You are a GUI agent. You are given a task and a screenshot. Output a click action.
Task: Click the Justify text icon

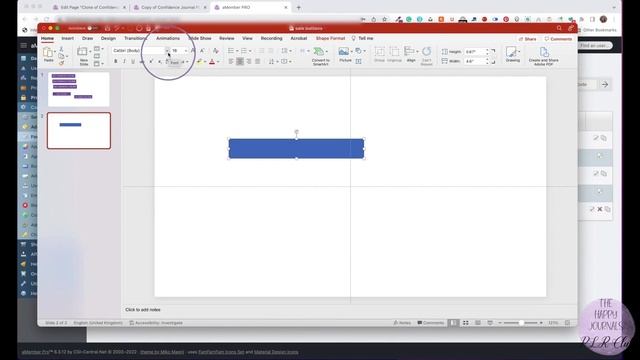pos(258,62)
